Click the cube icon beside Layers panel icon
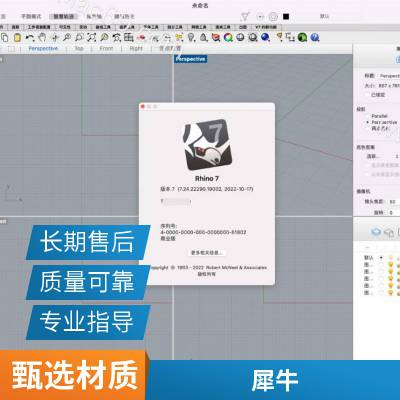This screenshot has width=400, height=400. pyautogui.click(x=389, y=232)
